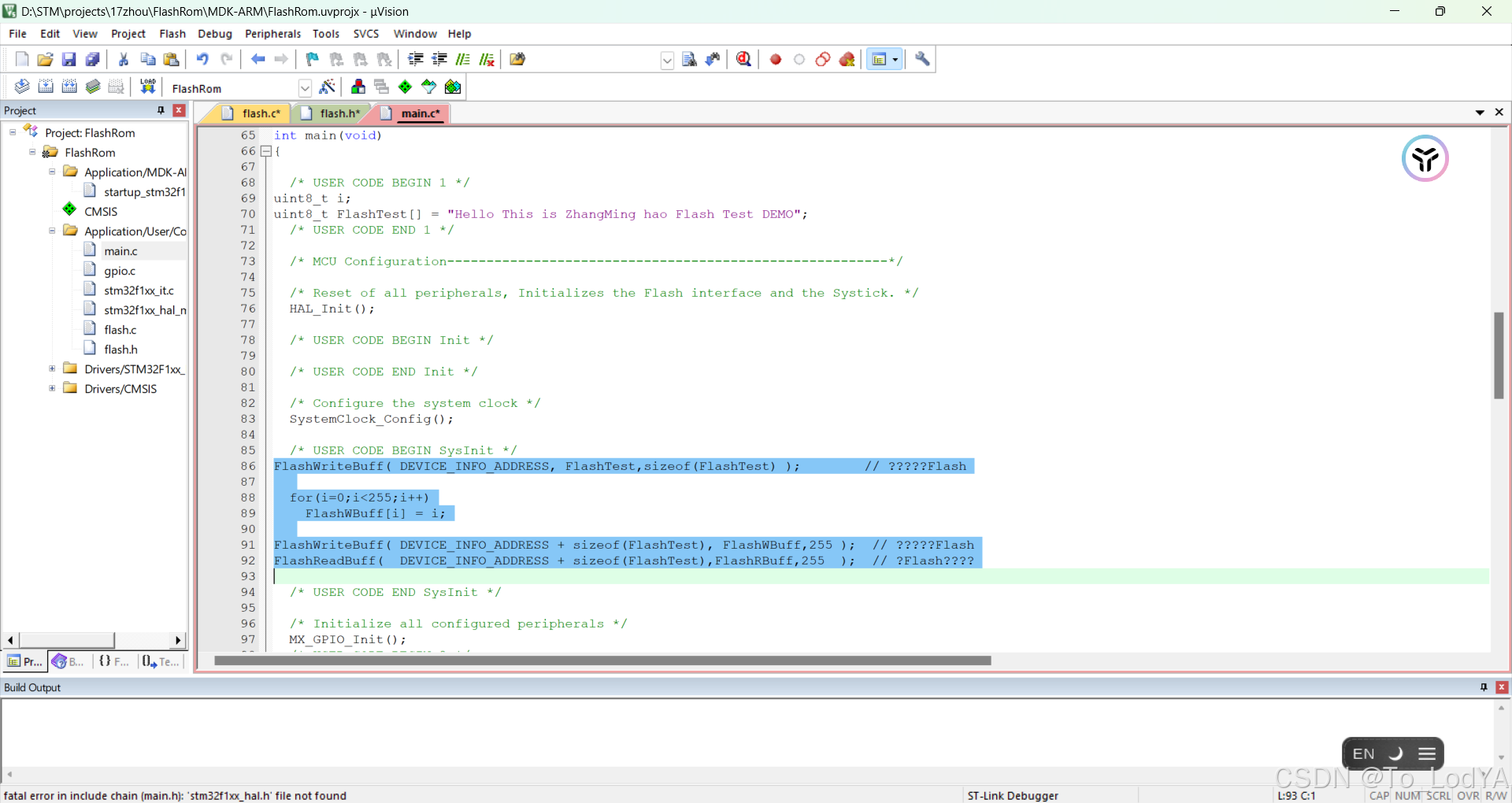Open the Peripherals menu

pyautogui.click(x=272, y=34)
